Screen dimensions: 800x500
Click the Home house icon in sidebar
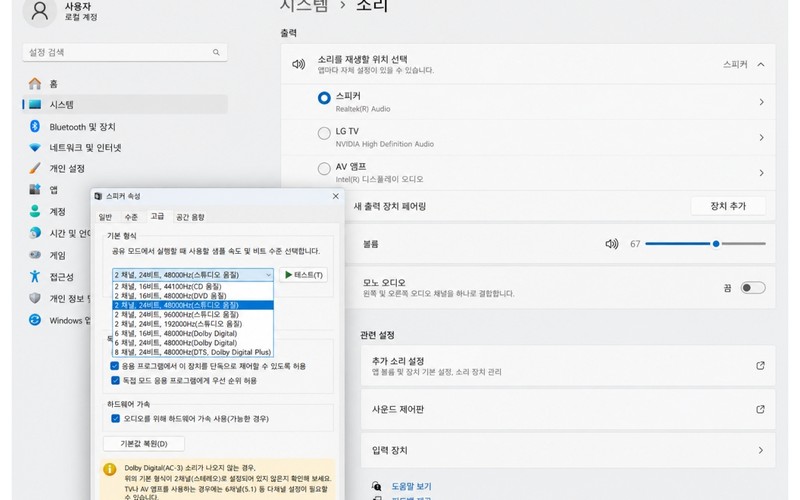coord(35,83)
